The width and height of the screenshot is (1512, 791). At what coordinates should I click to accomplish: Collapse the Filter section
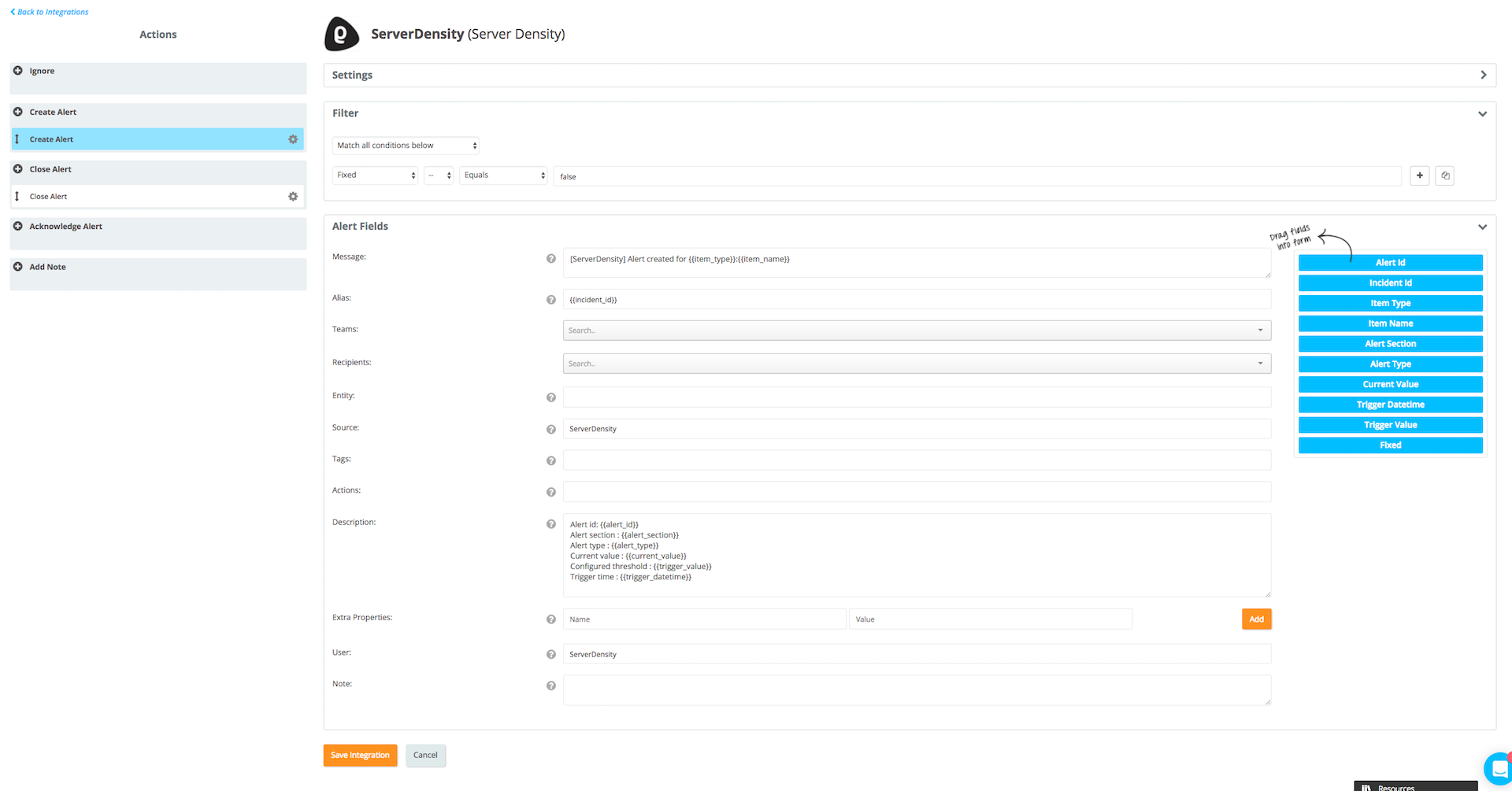click(1483, 114)
